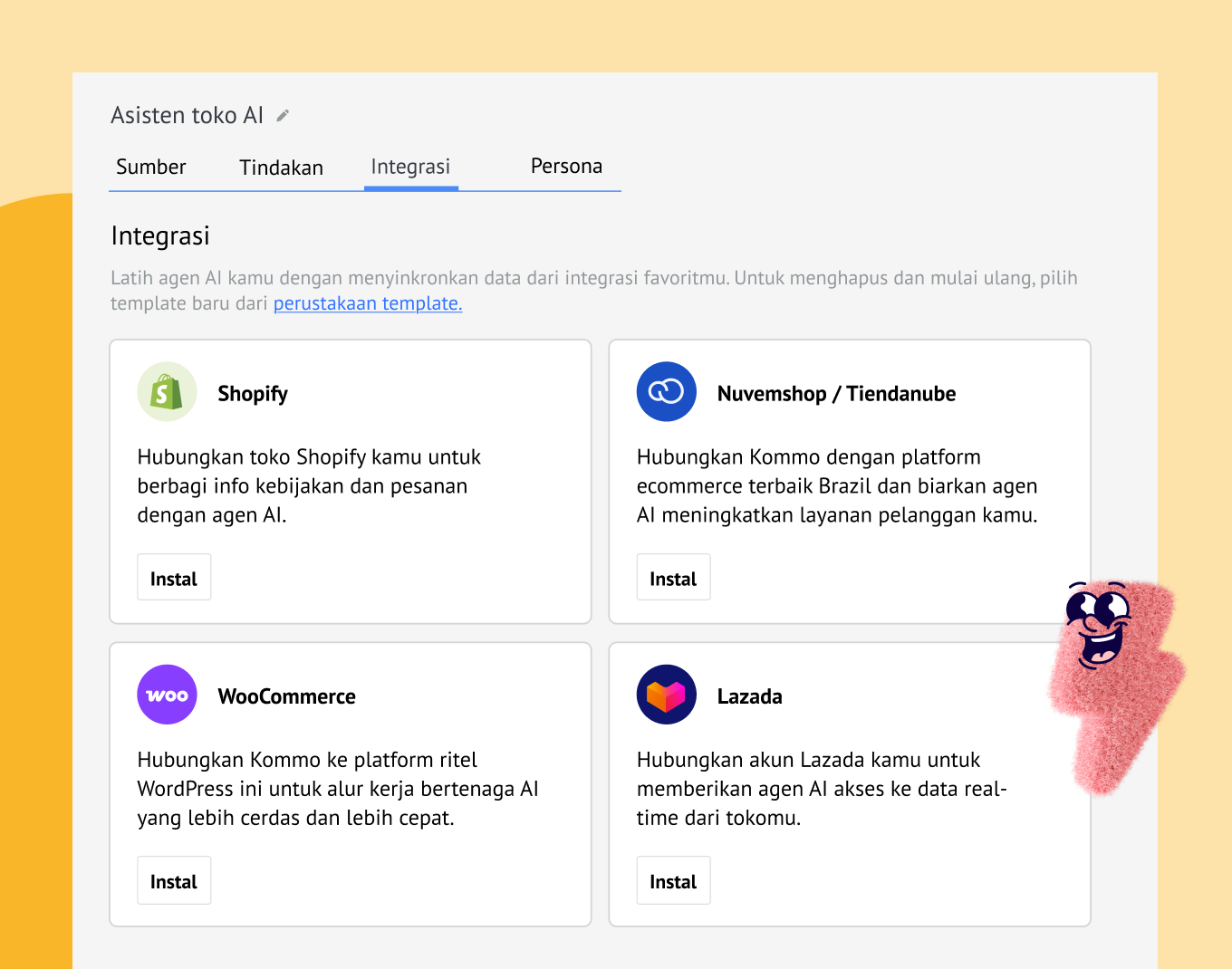Screen dimensions: 1232x969
Task: Click the Lazada heart logo
Action: (x=666, y=695)
